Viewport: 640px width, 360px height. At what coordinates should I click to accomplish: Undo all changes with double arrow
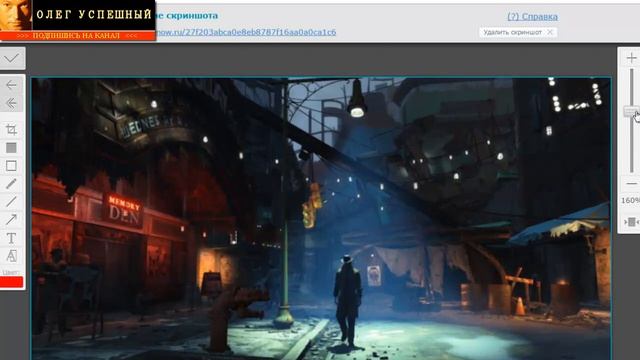[x=11, y=103]
